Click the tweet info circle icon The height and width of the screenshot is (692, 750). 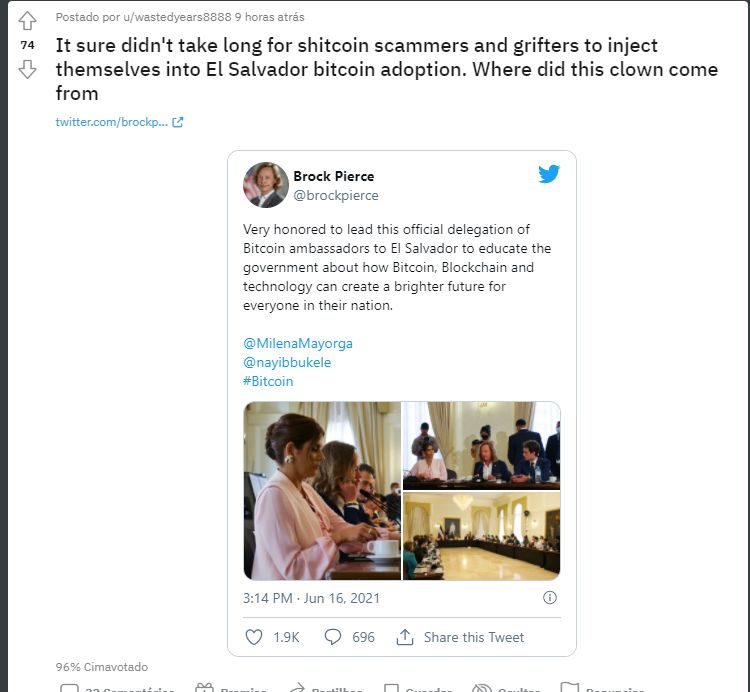click(x=550, y=598)
